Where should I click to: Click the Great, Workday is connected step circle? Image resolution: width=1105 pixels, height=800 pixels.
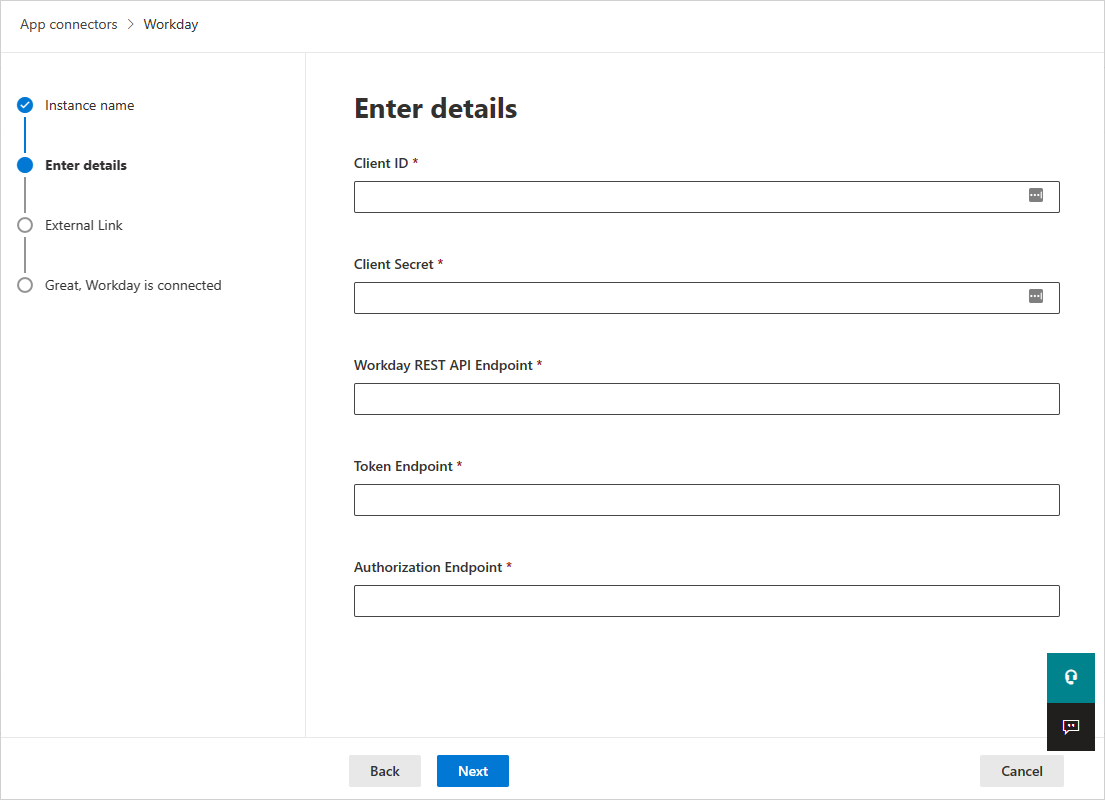25,284
